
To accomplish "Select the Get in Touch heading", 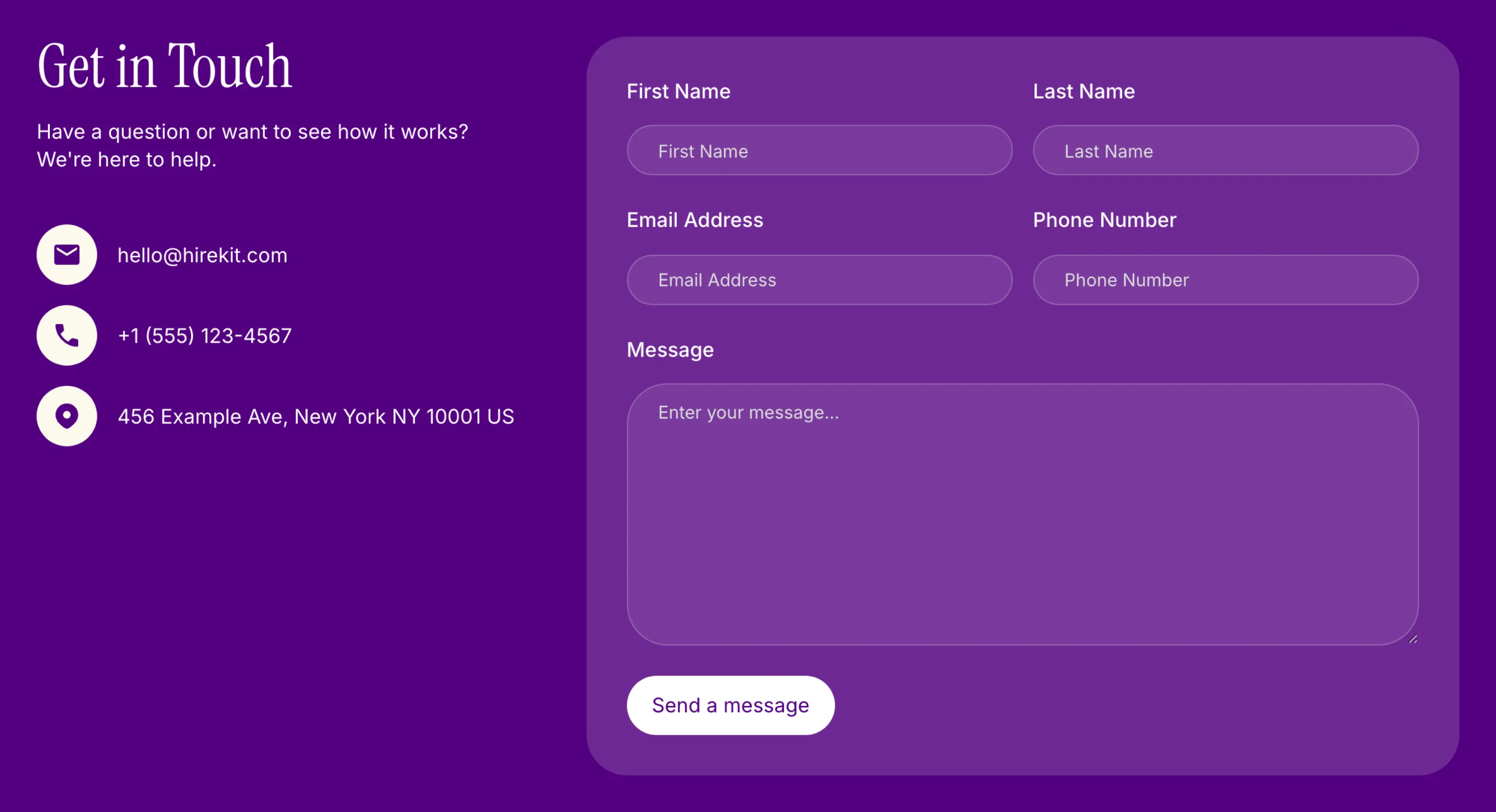I will point(165,66).
